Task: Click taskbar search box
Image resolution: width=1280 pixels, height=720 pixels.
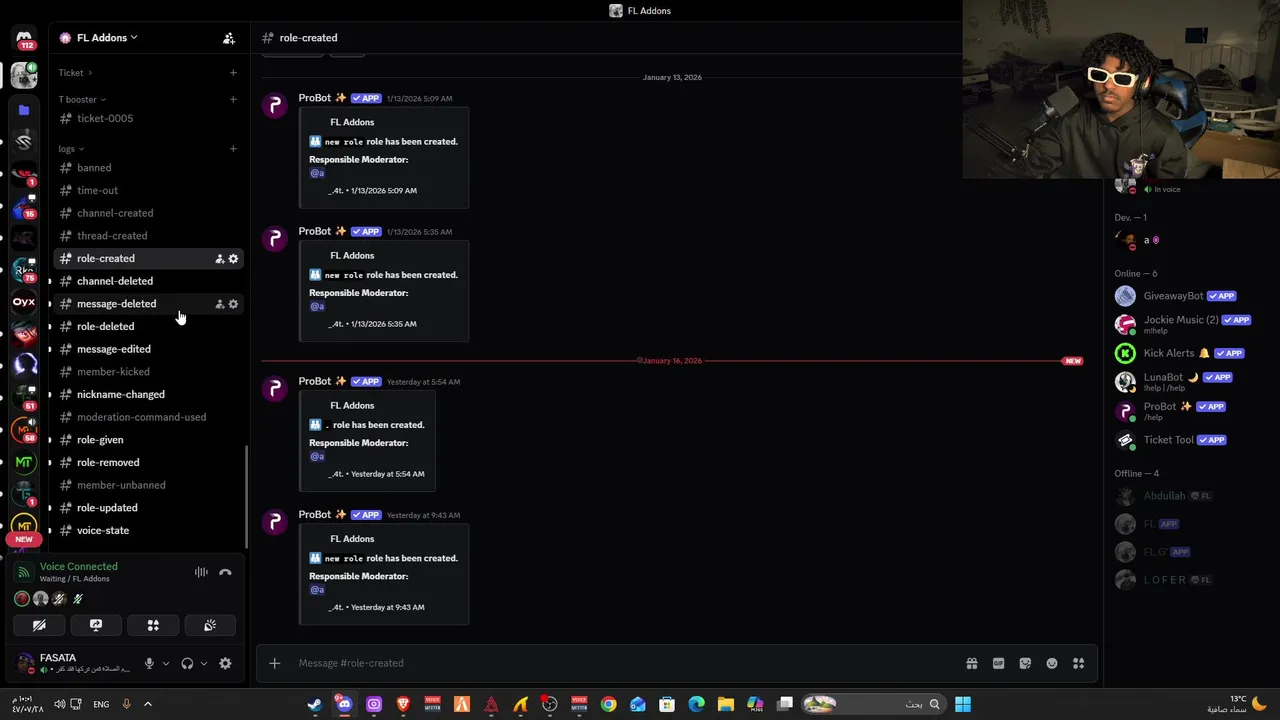Action: coord(874,704)
